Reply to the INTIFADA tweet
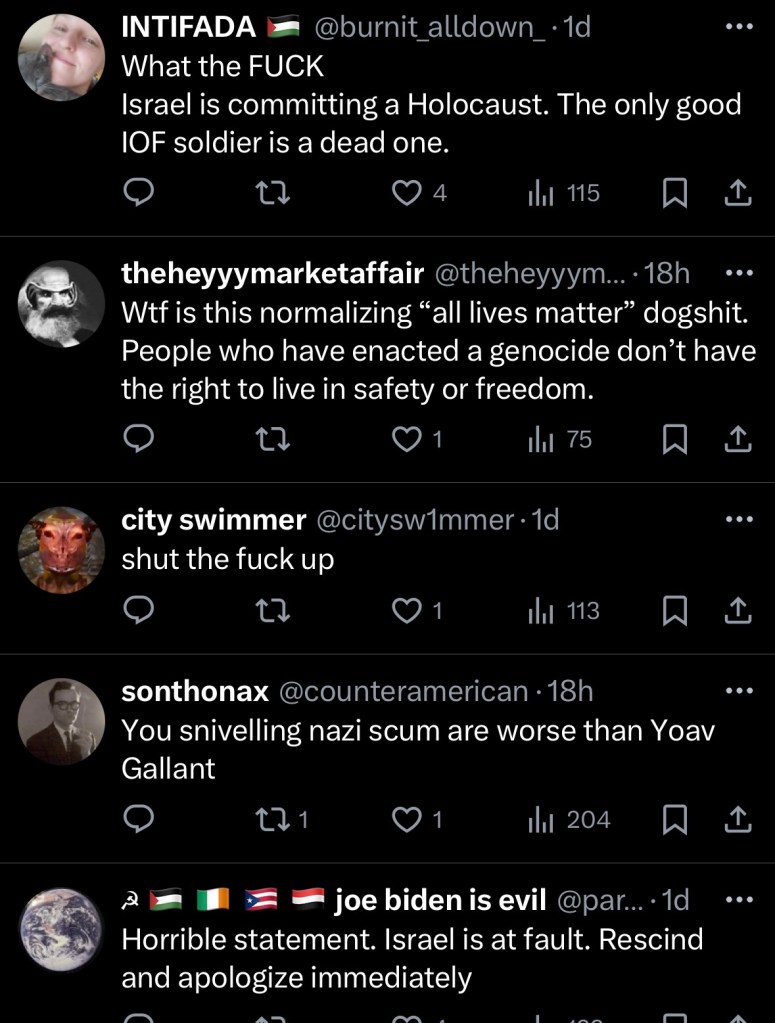This screenshot has height=1023, width=775. [x=136, y=193]
